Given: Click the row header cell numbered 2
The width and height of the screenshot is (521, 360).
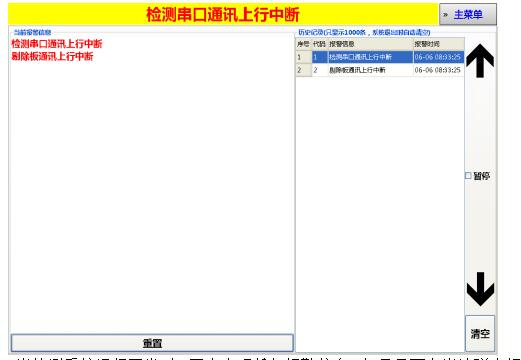Looking at the screenshot, I should [304, 70].
